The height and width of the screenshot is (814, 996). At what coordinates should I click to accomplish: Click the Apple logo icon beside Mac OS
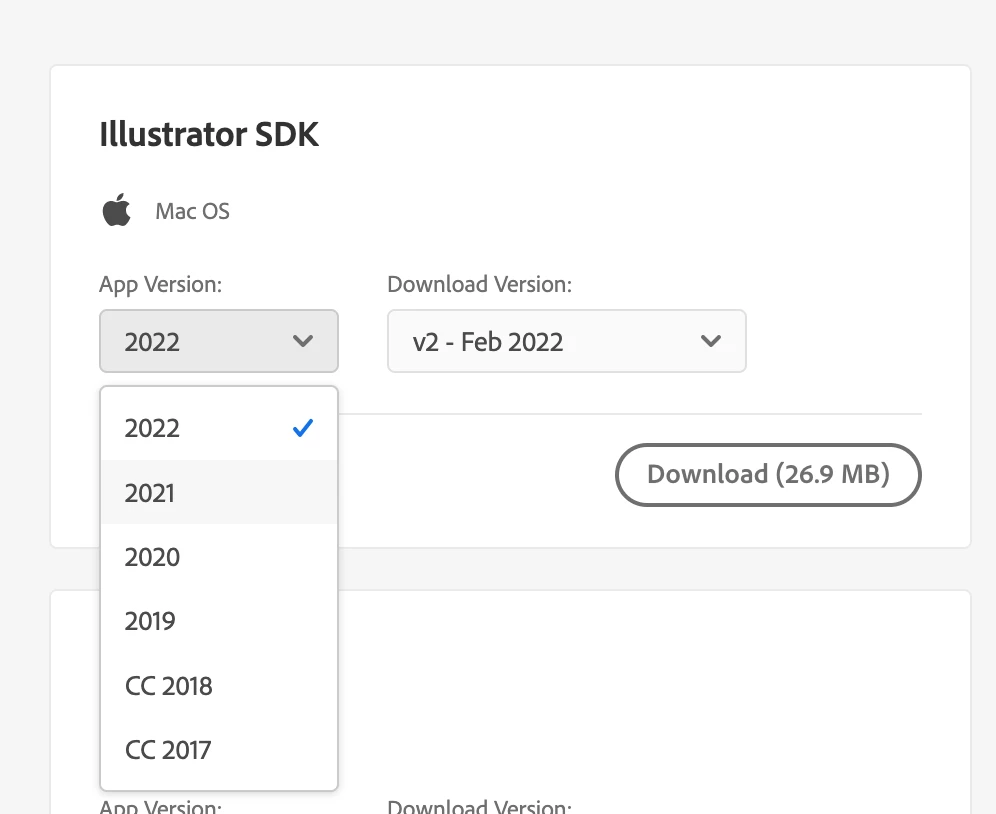117,210
